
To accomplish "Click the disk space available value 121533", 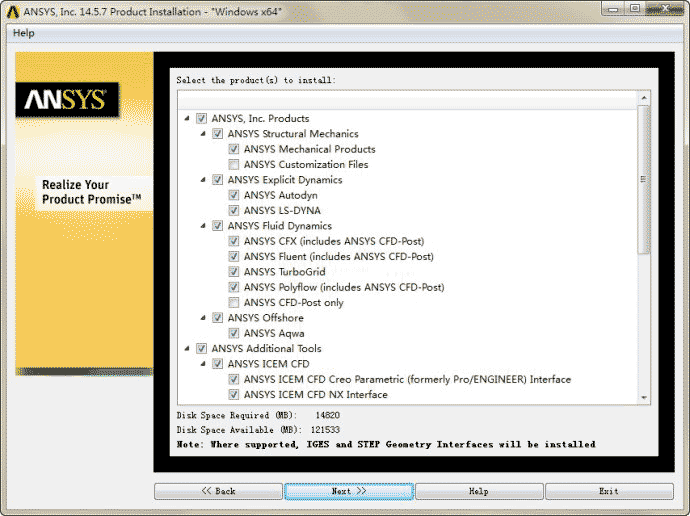I will coord(325,430).
